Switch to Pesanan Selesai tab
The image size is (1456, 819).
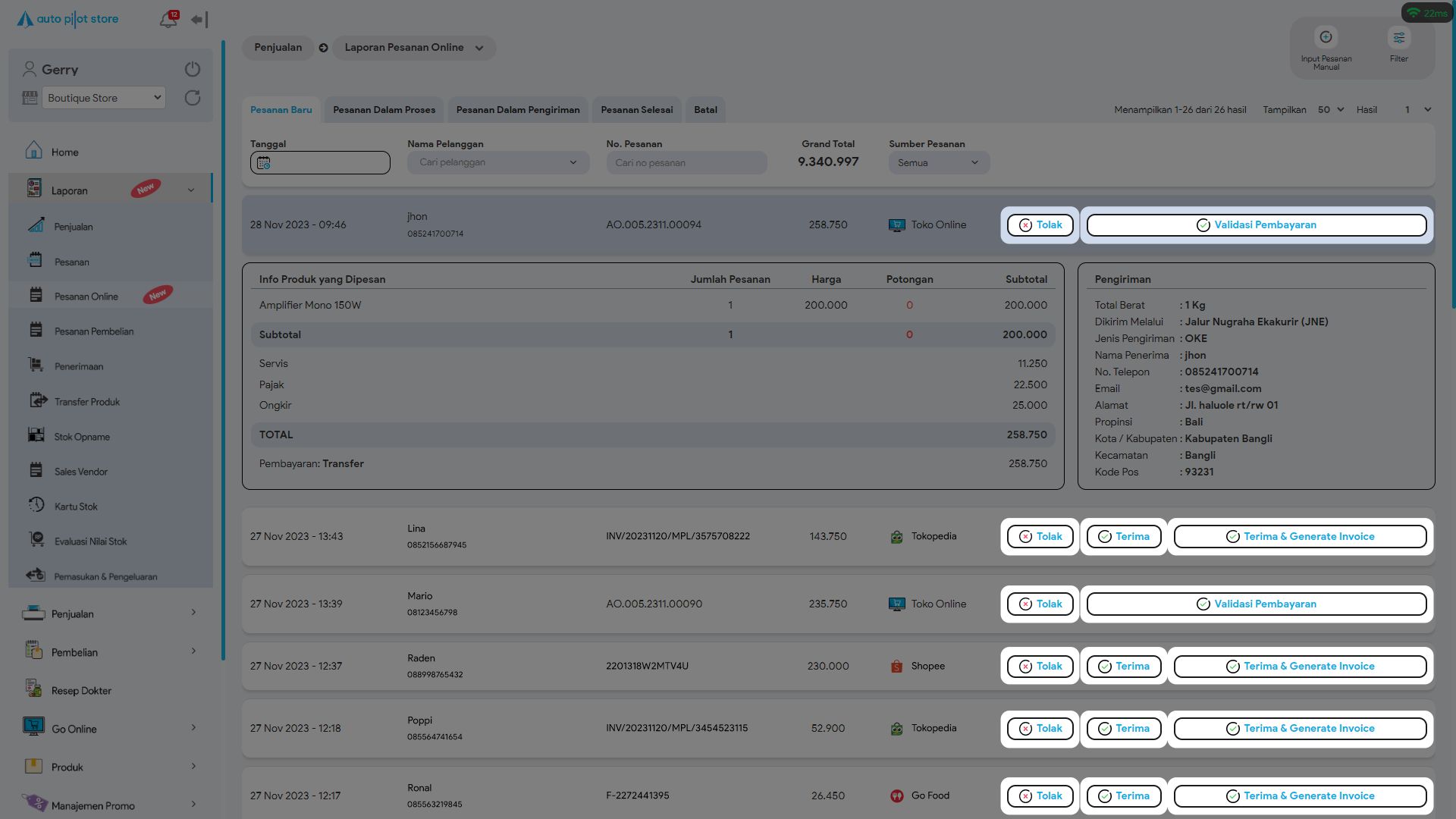pyautogui.click(x=636, y=110)
